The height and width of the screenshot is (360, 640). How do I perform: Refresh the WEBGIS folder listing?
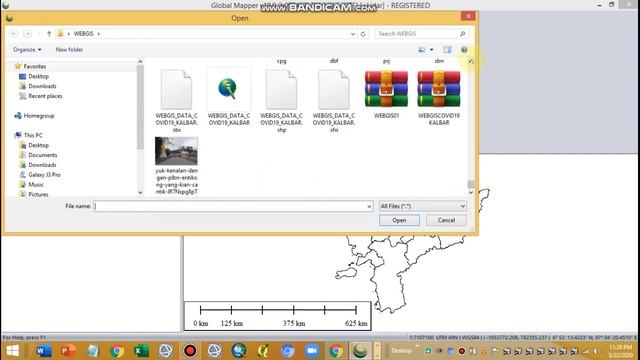(363, 34)
